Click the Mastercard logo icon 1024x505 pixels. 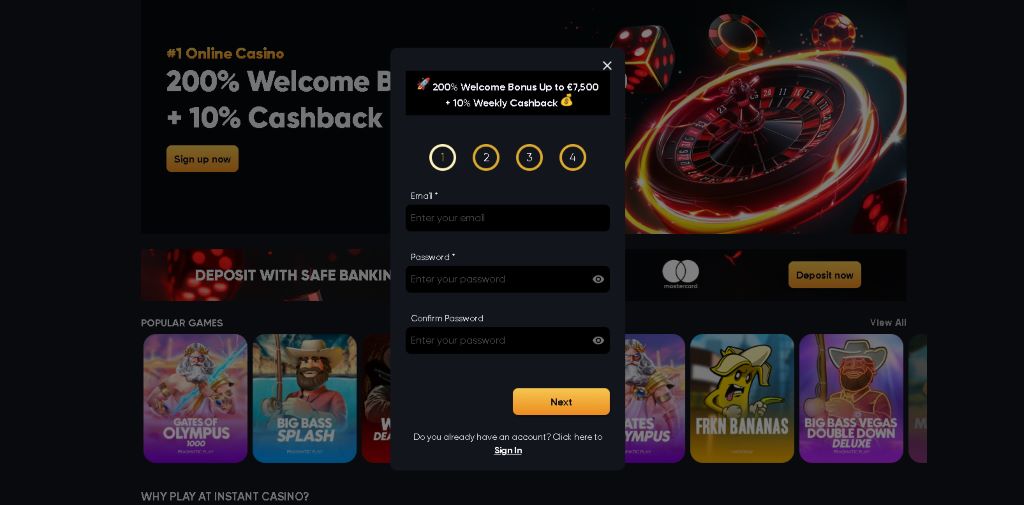(680, 274)
